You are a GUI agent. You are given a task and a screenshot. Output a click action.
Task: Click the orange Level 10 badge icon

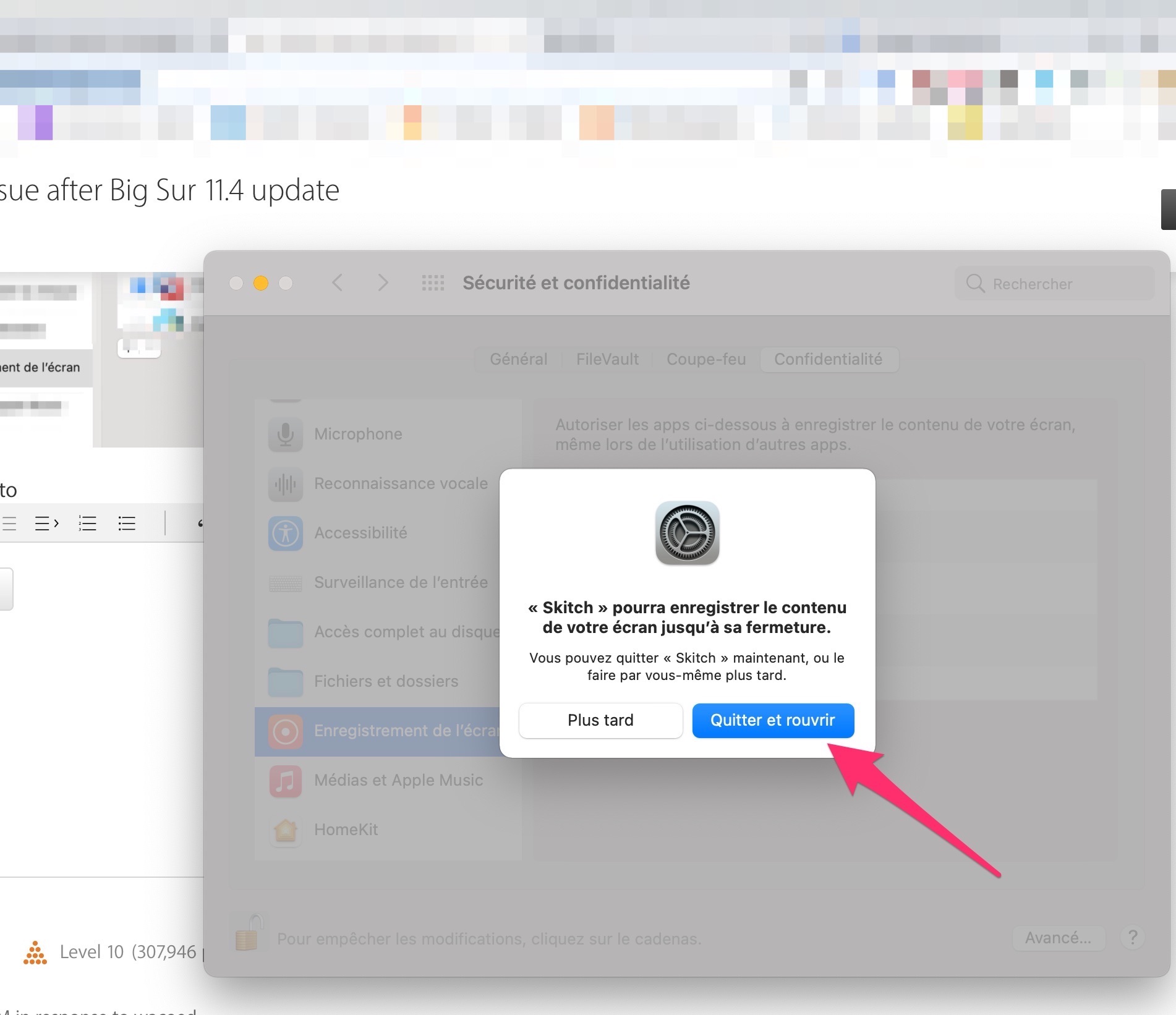(x=35, y=953)
